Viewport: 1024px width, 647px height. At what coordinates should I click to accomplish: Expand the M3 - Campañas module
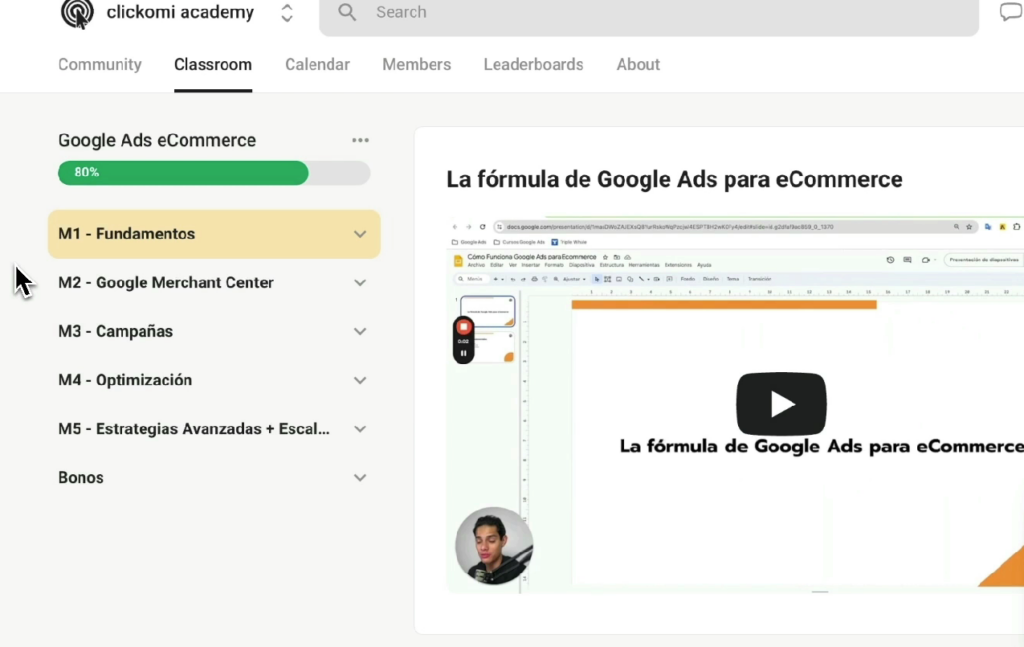[x=214, y=332]
